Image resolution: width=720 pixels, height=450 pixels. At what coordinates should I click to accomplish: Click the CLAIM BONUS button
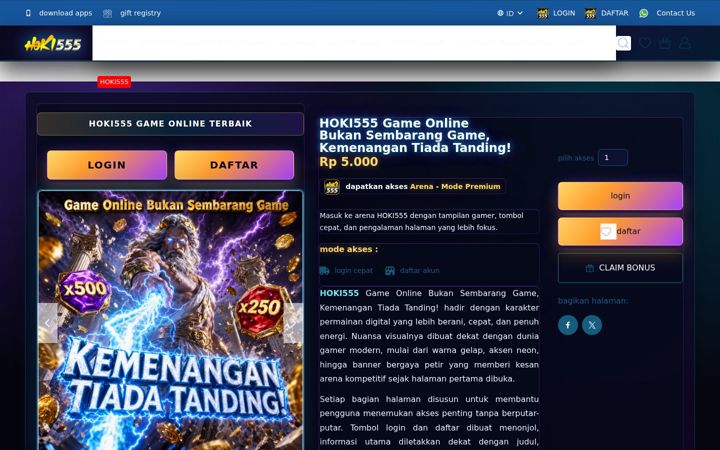click(620, 268)
